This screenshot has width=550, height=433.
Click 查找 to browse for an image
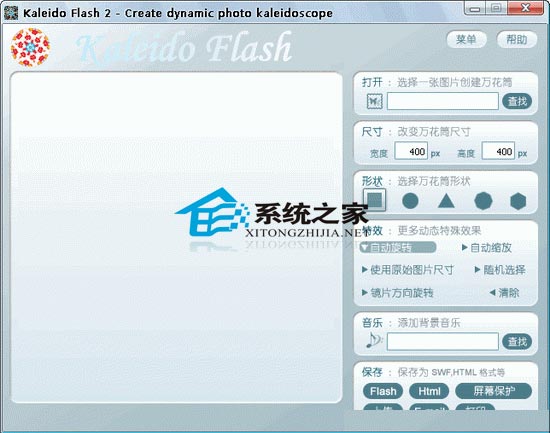coord(517,101)
